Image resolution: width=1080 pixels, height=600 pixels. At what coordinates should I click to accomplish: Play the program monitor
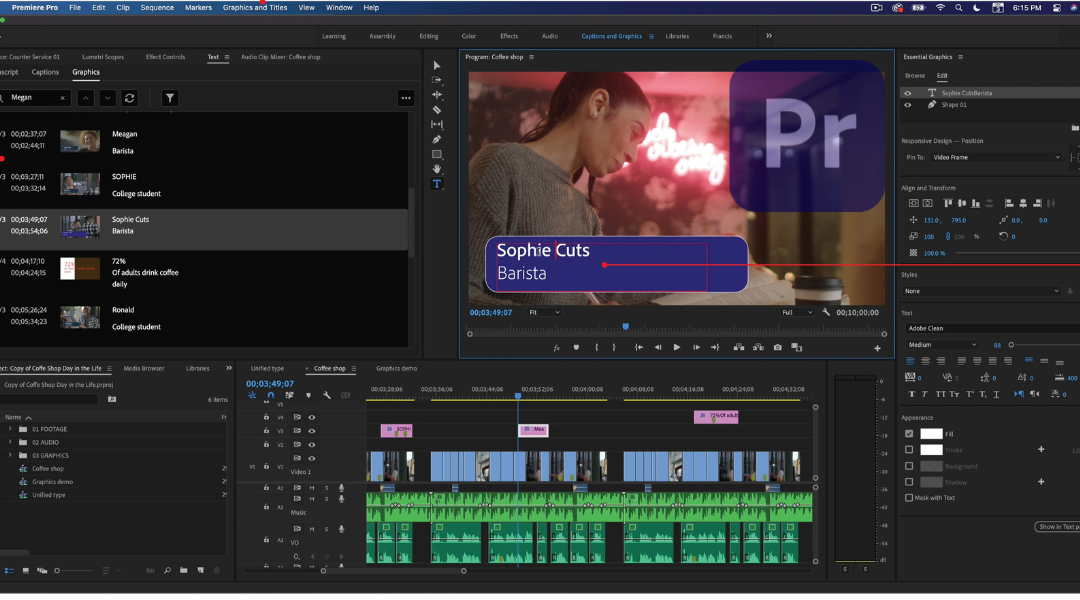pos(676,348)
